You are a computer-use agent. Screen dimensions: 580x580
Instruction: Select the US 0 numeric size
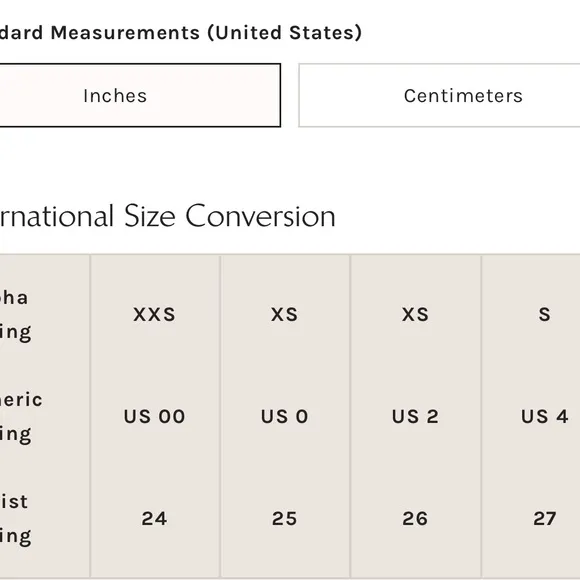click(x=284, y=417)
